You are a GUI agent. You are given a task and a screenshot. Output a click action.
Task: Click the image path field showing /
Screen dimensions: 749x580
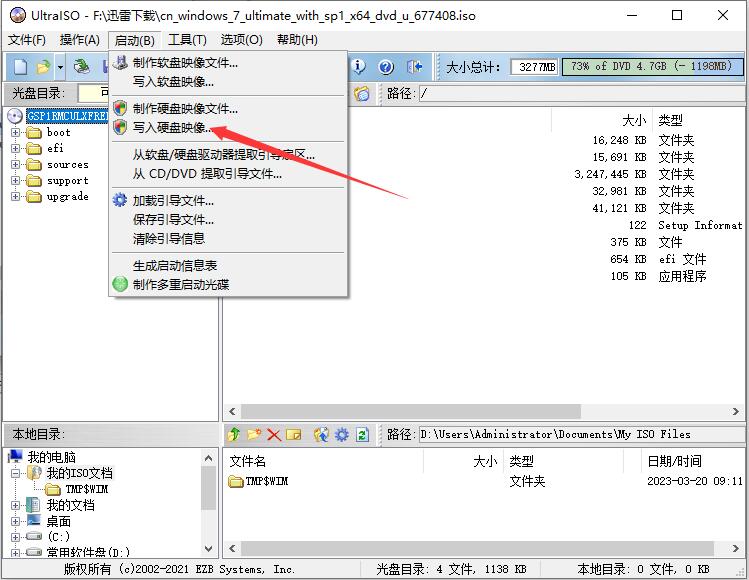582,93
